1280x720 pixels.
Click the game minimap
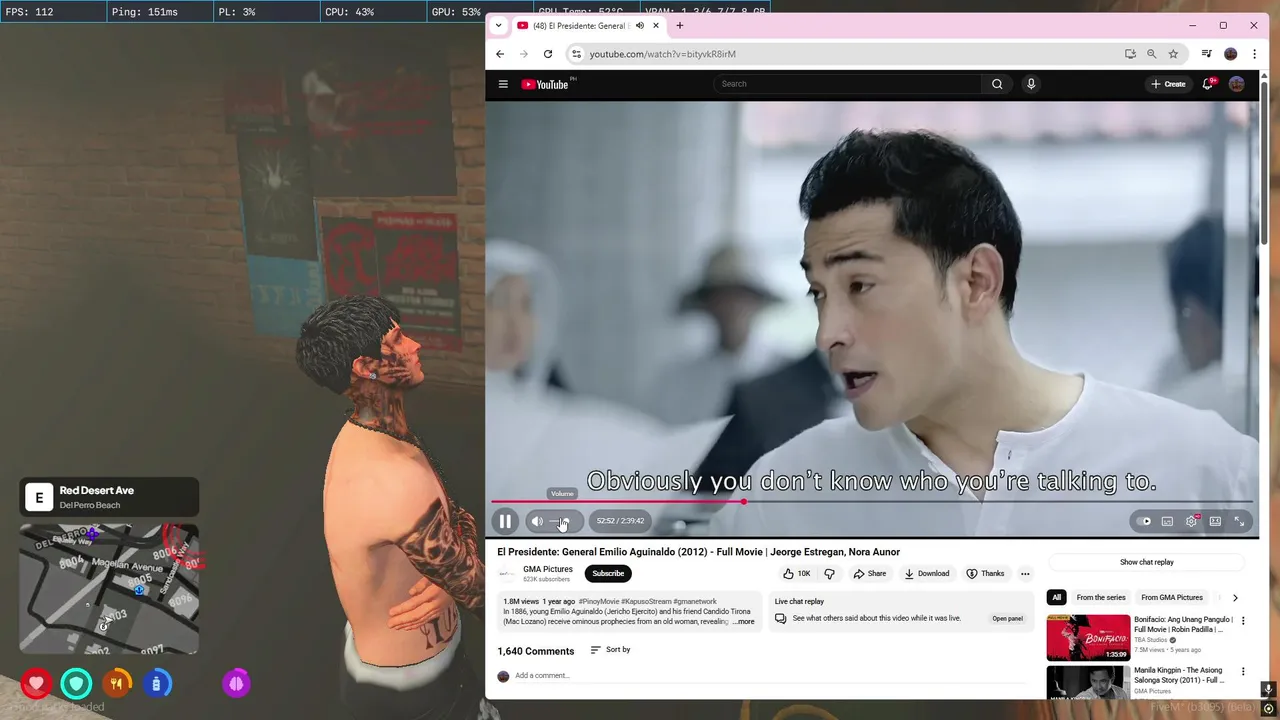[109, 589]
